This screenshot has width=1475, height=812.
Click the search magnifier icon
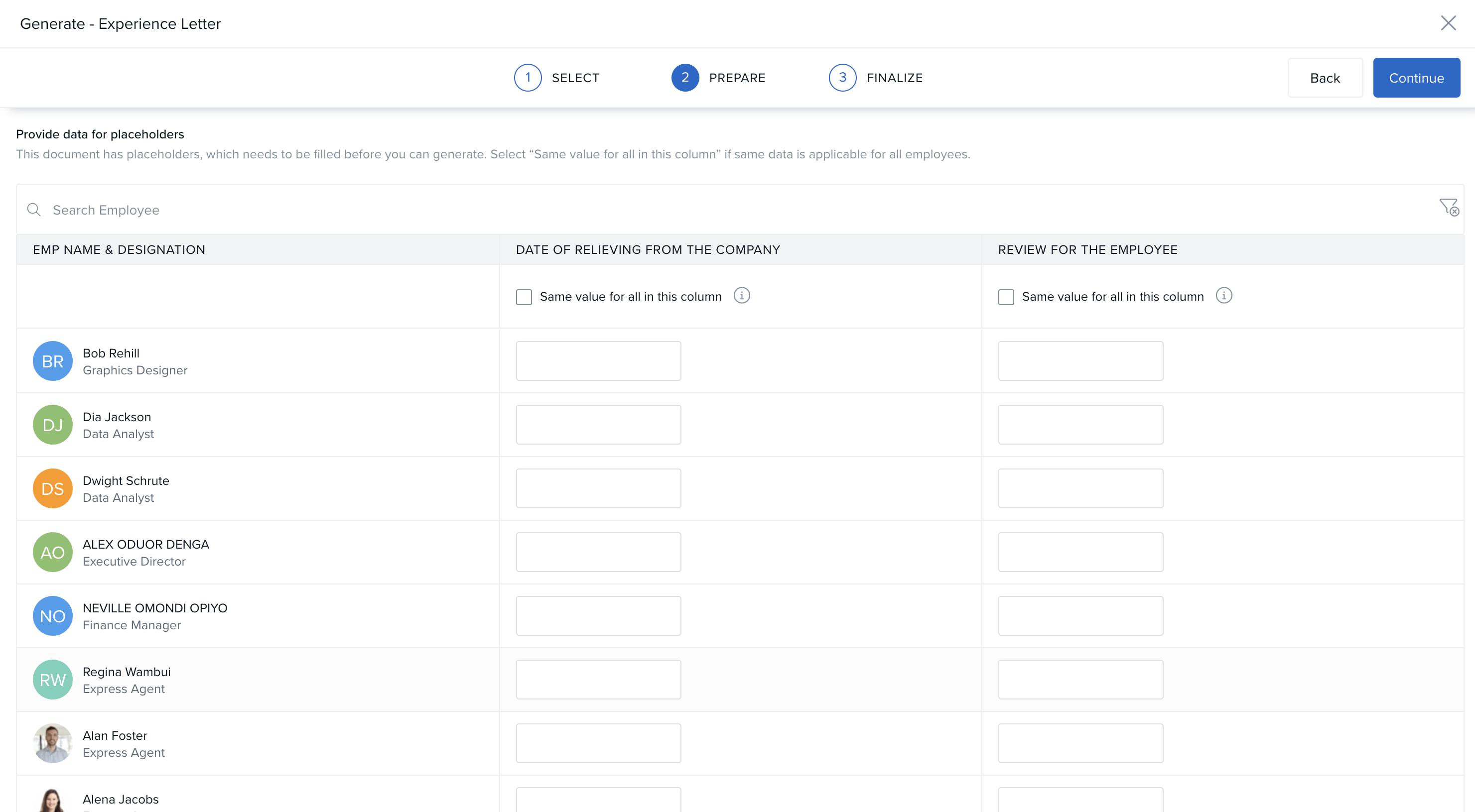(x=34, y=210)
